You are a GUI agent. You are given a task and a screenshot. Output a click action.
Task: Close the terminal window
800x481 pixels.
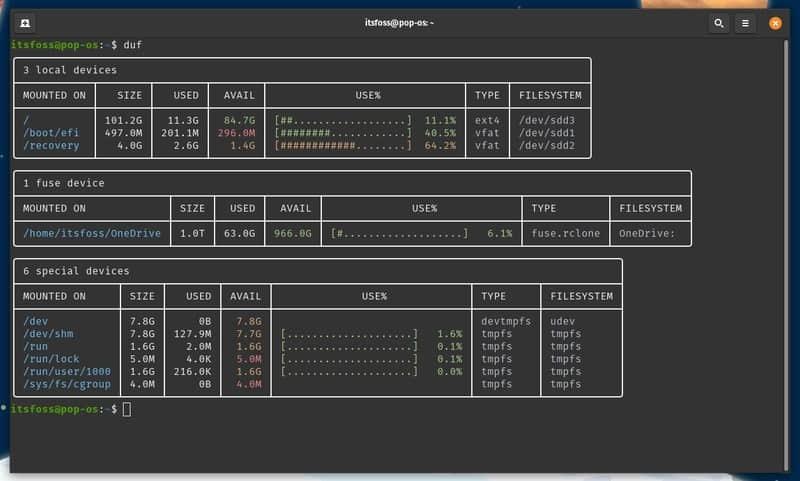(775, 22)
